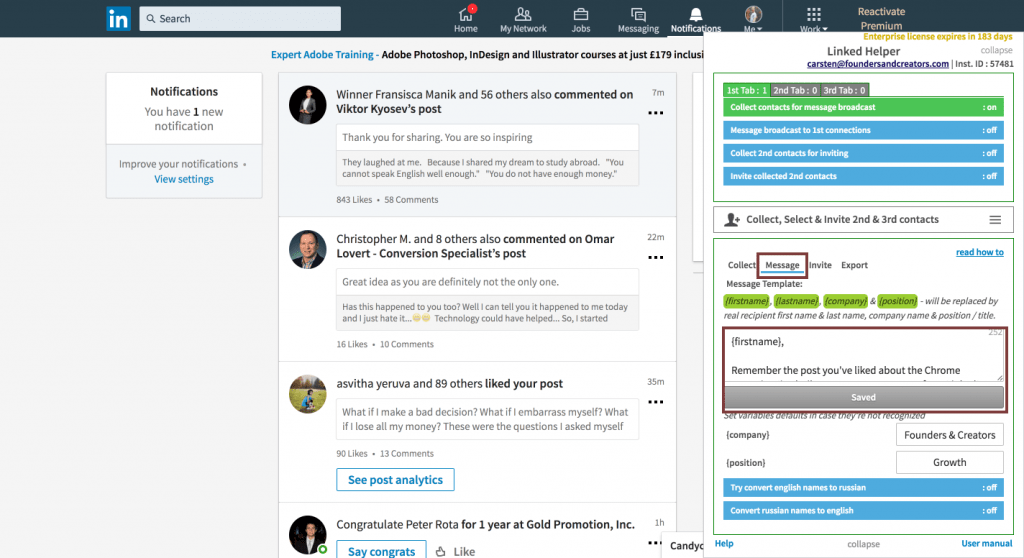
Task: Click the add-contact icon in Collect, Select & Invite bar
Action: click(x=732, y=220)
